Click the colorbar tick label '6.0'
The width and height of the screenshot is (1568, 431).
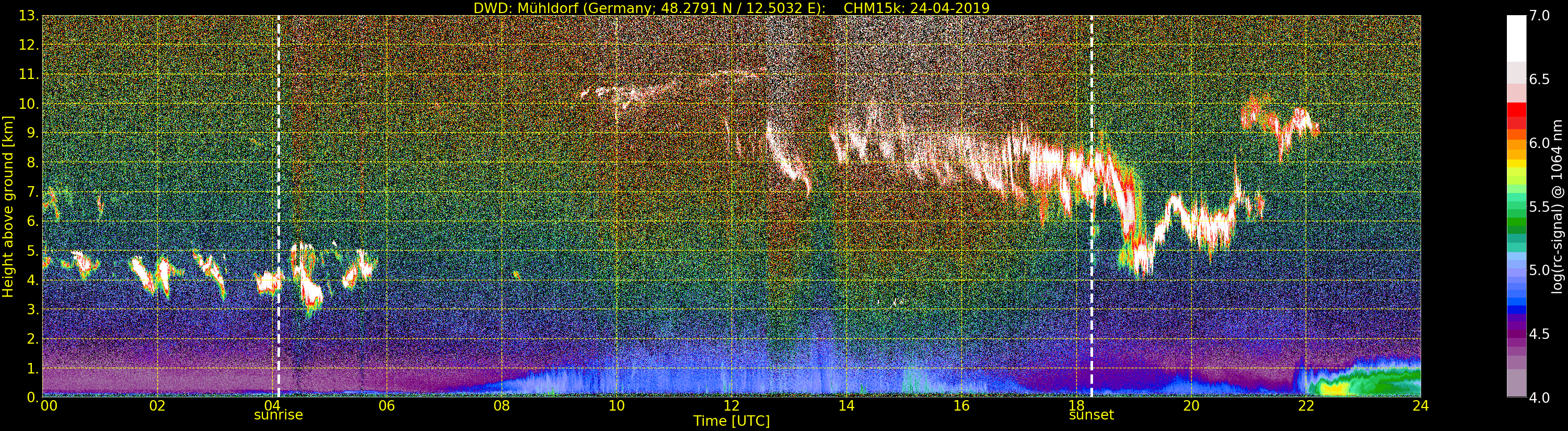(x=1539, y=143)
